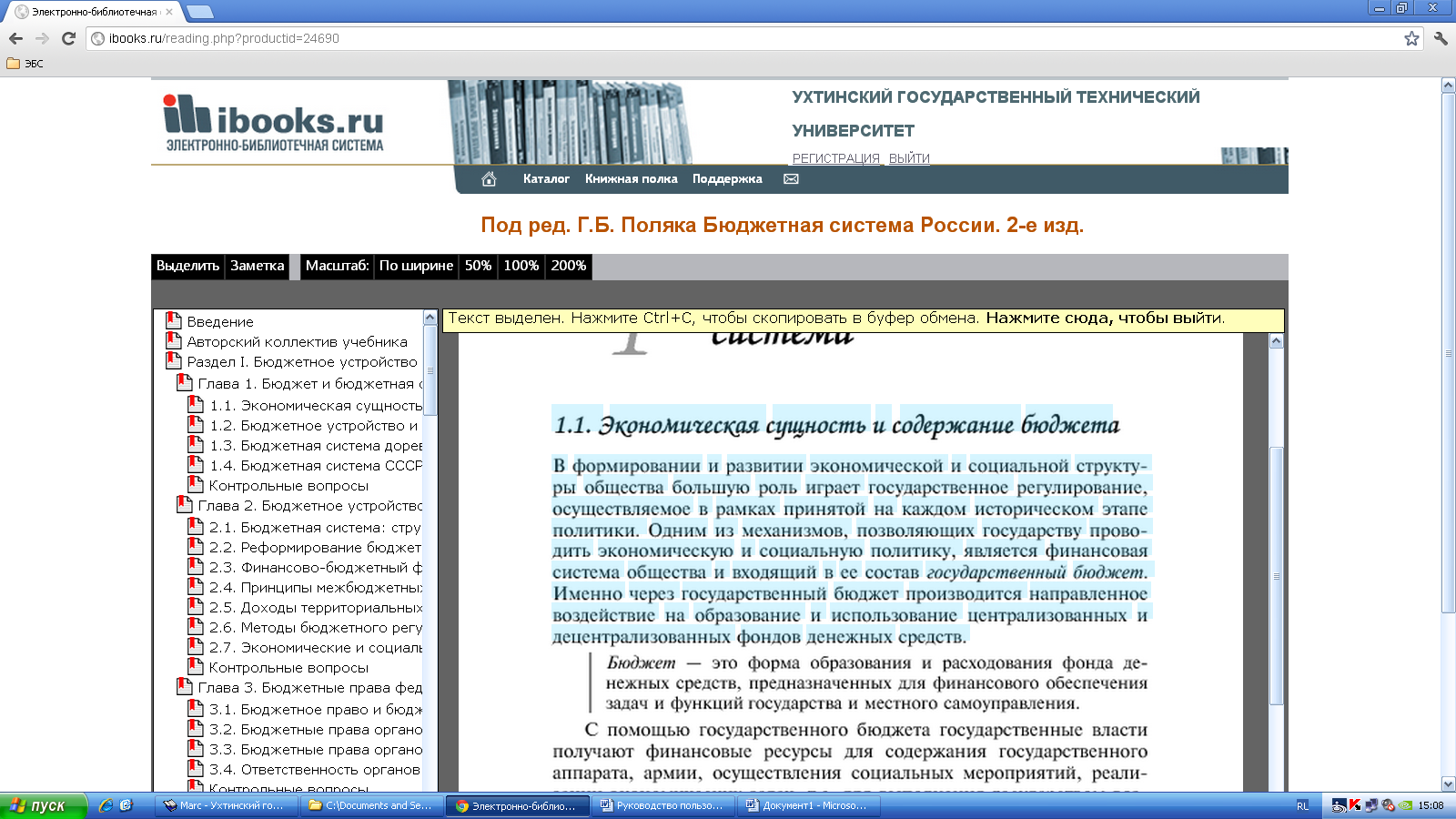Open Контрольные вопросы under Глава 1
1456x819 pixels.
(288, 486)
